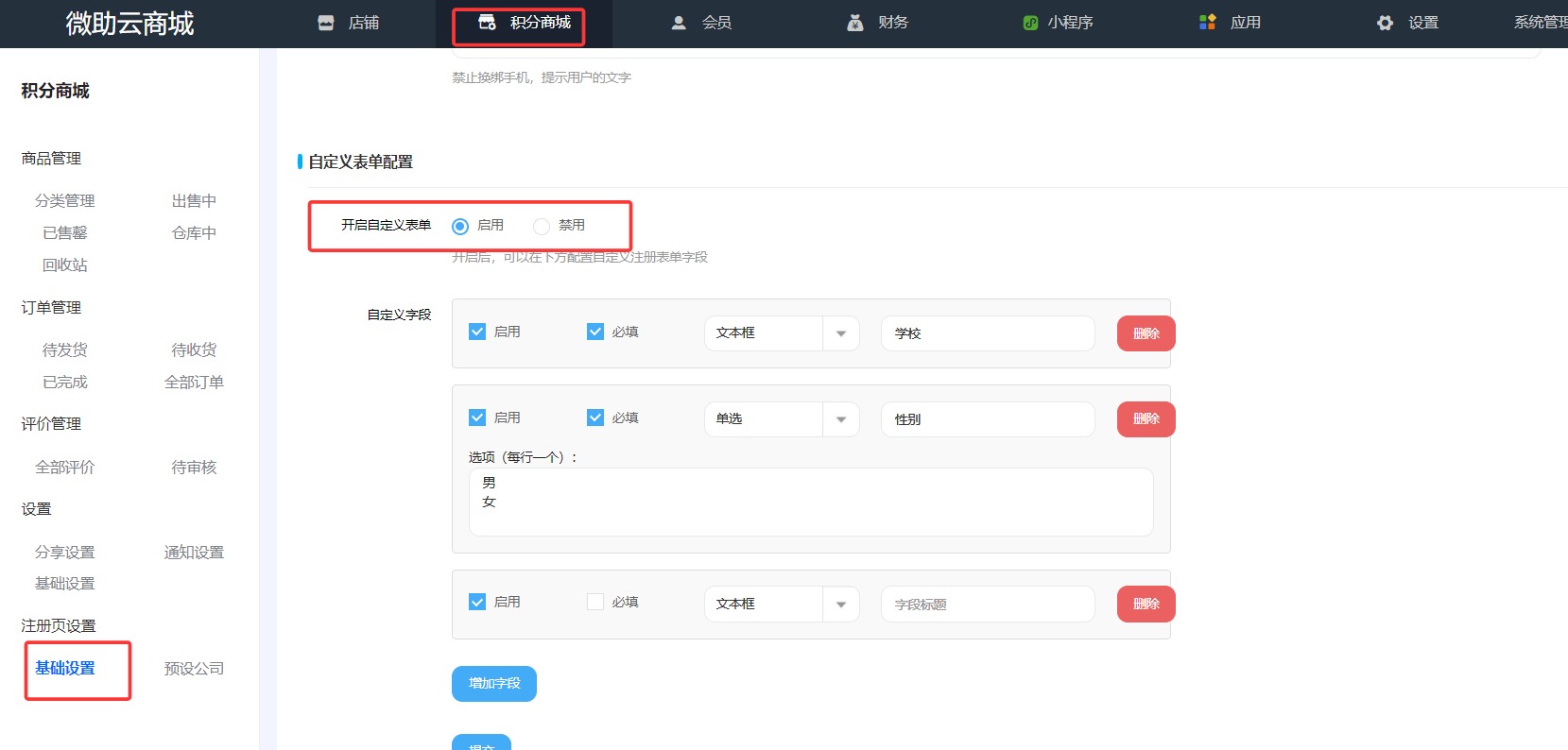Open 待审核 reviews in sidebar
Viewport: 1568px width, 750px height.
point(194,468)
